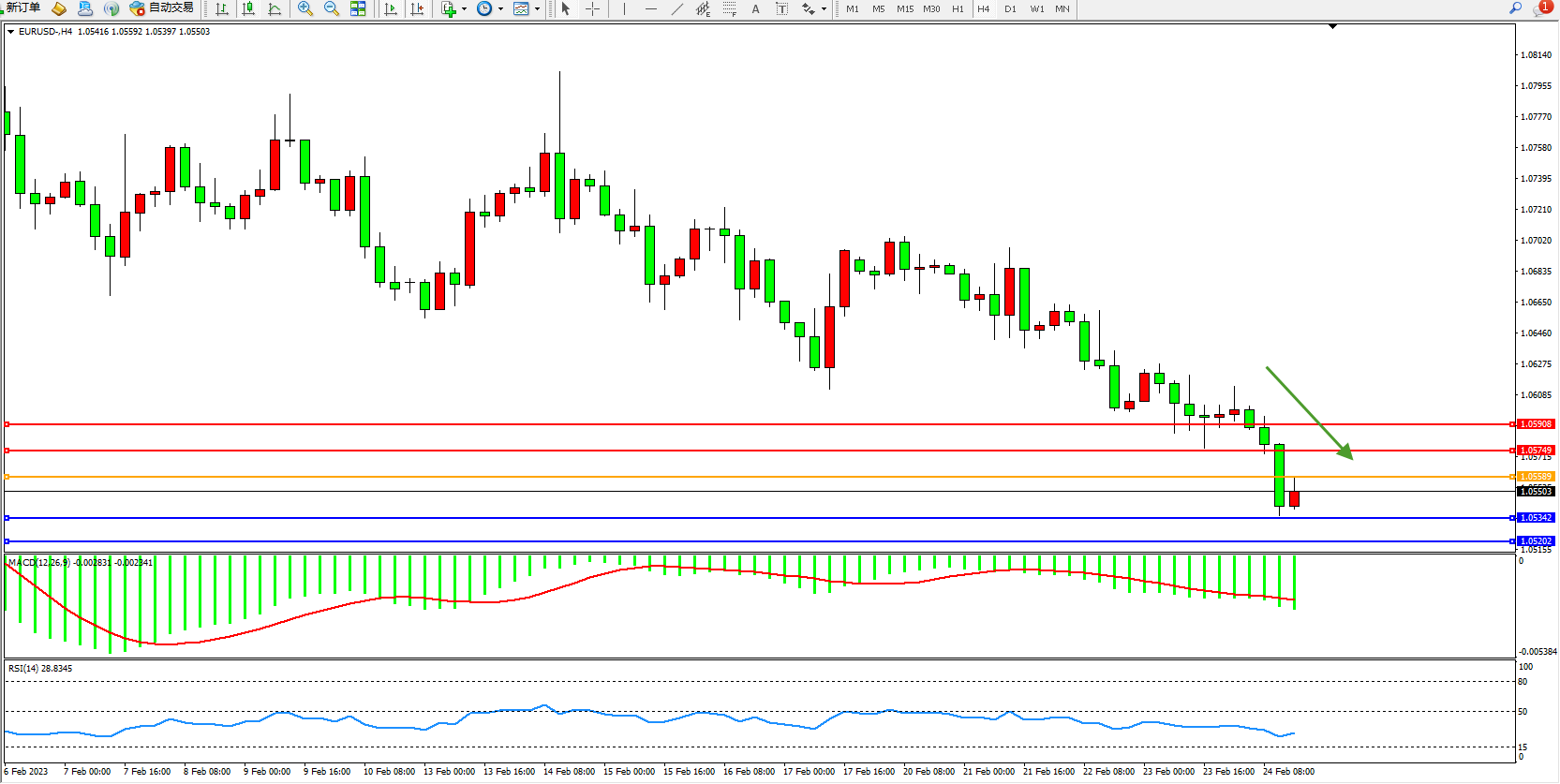Open the periodicity clock dropdown arrow
Image resolution: width=1560 pixels, height=784 pixels.
pyautogui.click(x=500, y=9)
